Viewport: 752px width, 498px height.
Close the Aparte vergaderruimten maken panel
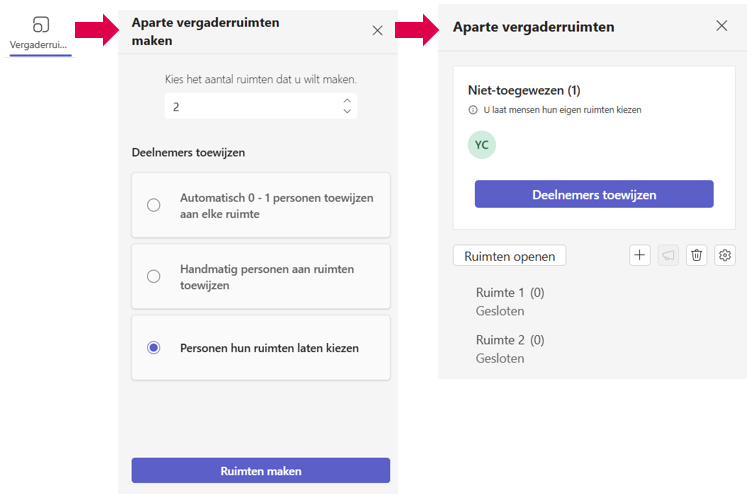[377, 30]
